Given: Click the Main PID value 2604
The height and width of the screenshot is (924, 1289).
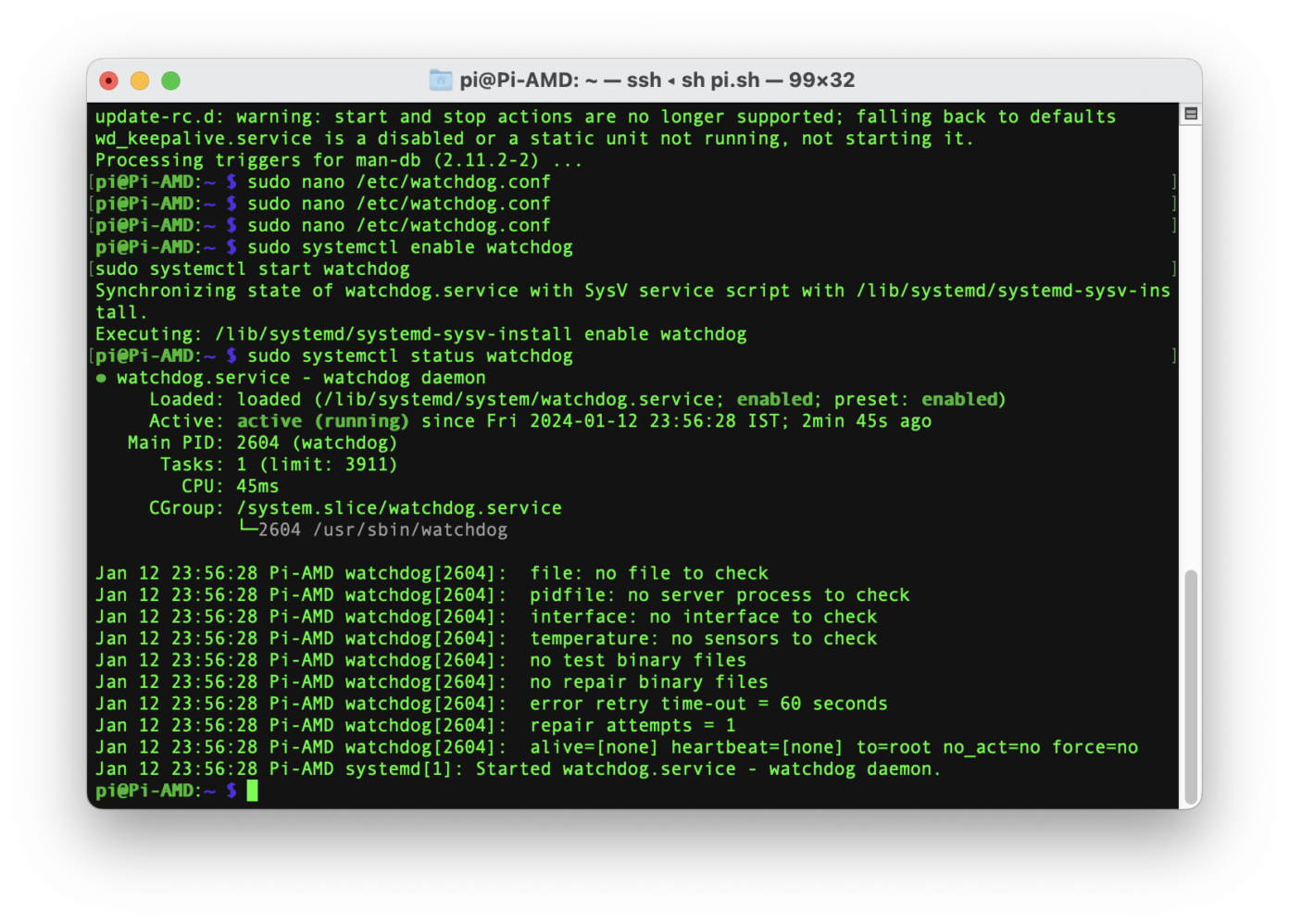Looking at the screenshot, I should tap(257, 443).
